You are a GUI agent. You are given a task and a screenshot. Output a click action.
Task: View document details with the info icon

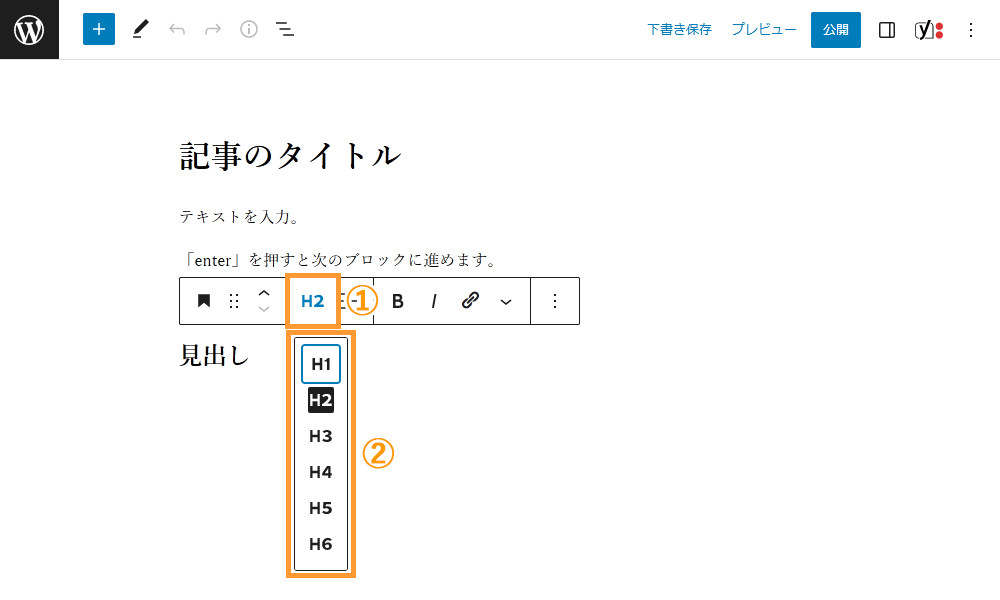coord(248,29)
